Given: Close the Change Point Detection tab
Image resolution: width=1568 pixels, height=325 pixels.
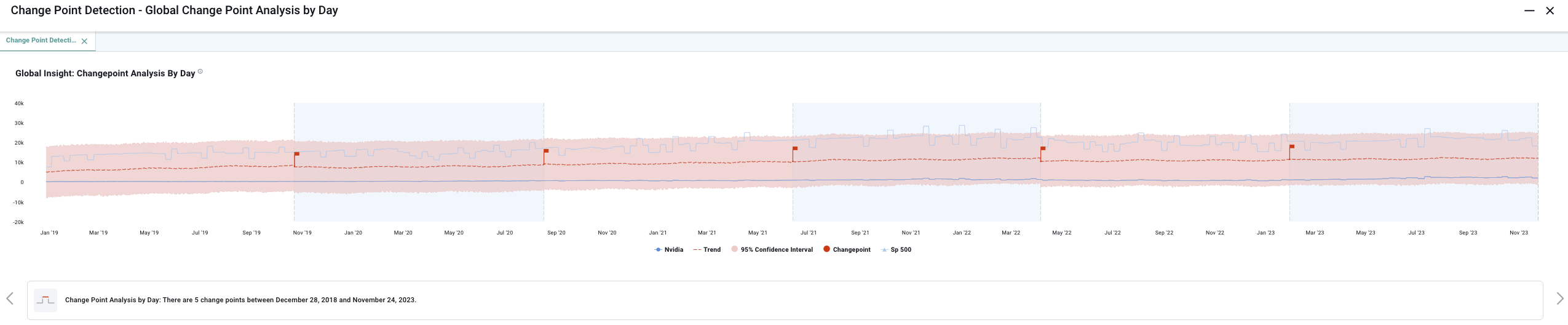Looking at the screenshot, I should (x=84, y=41).
